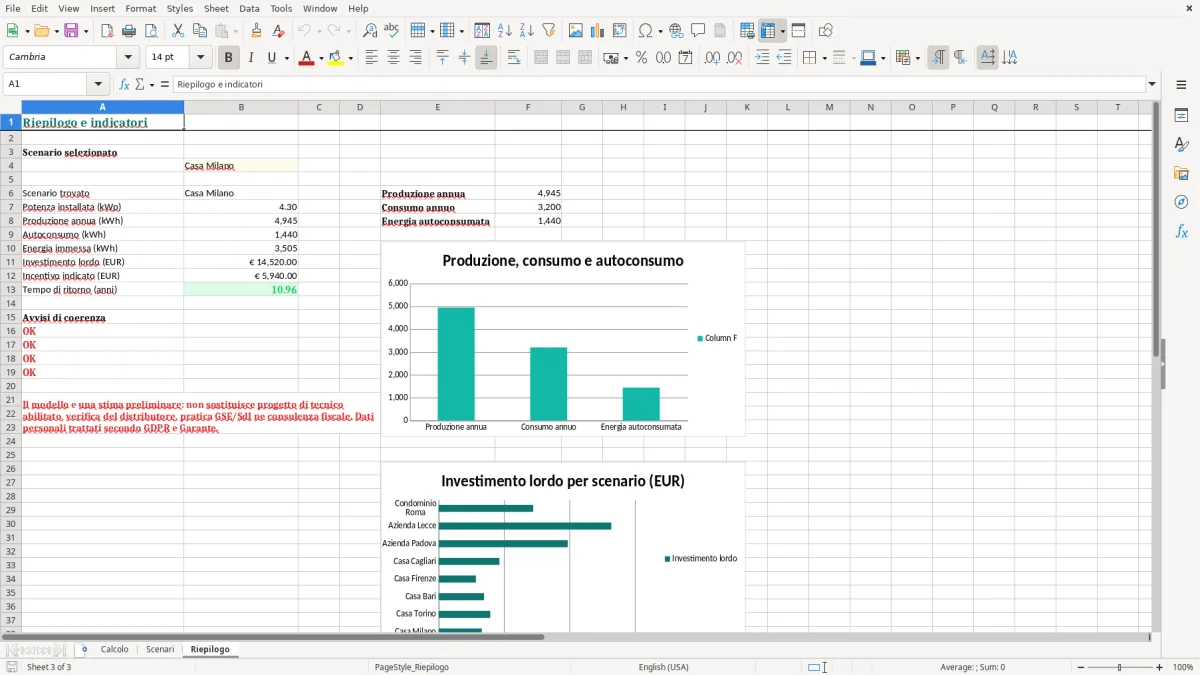Image resolution: width=1200 pixels, height=675 pixels.
Task: Toggle Bold formatting
Action: pos(229,58)
